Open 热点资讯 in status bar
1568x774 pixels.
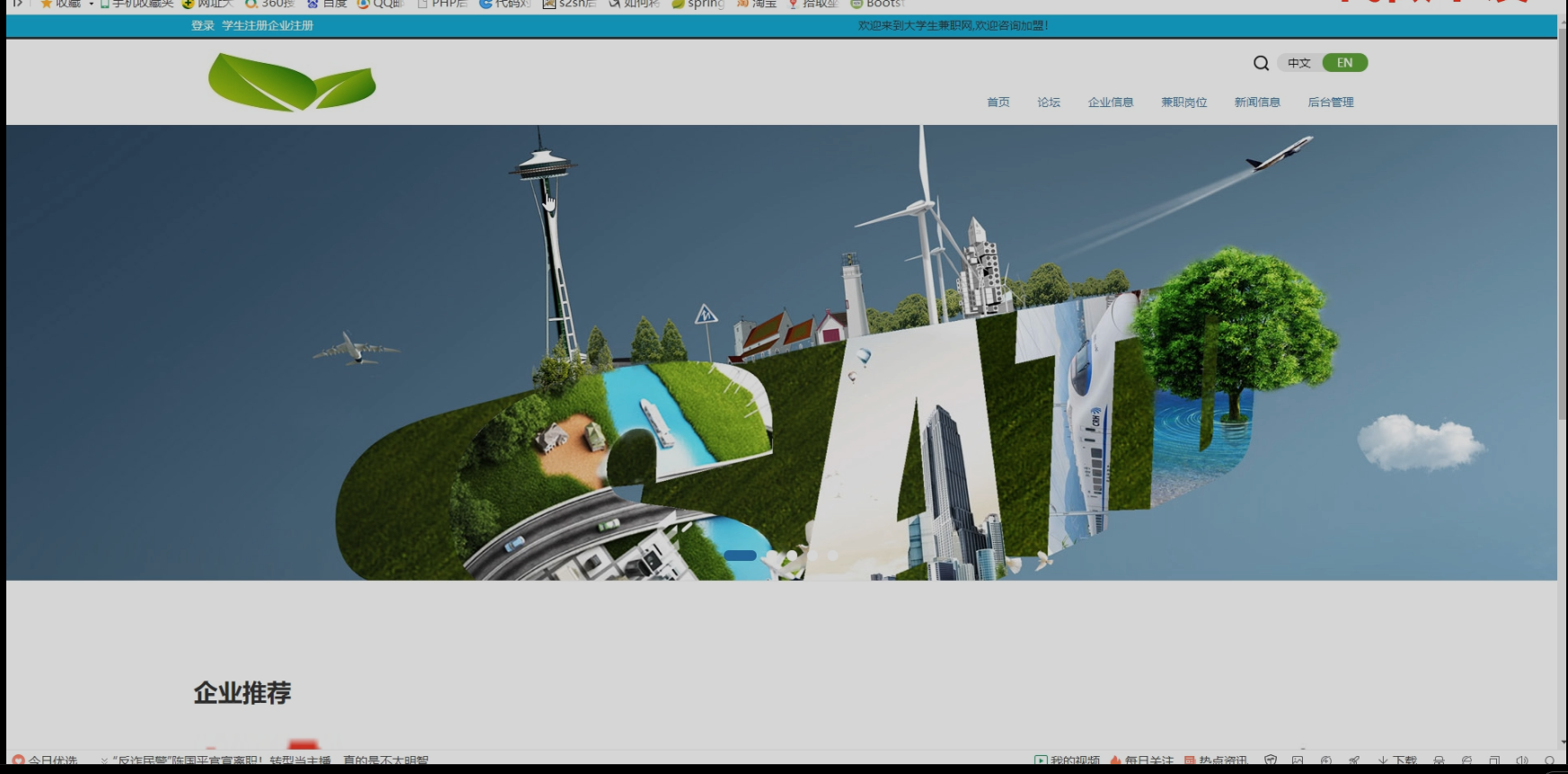[x=1216, y=761]
